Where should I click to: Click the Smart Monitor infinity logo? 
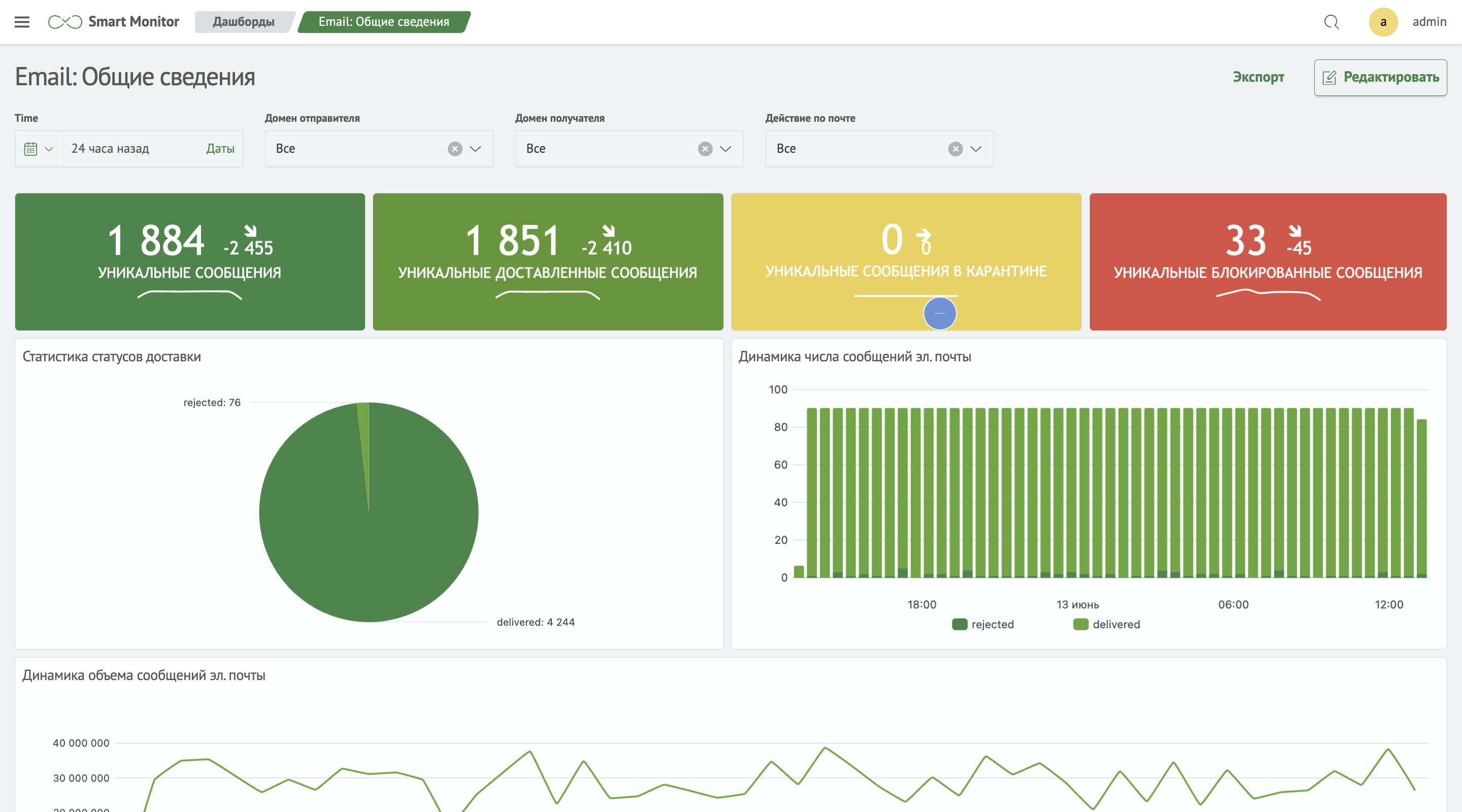[64, 21]
